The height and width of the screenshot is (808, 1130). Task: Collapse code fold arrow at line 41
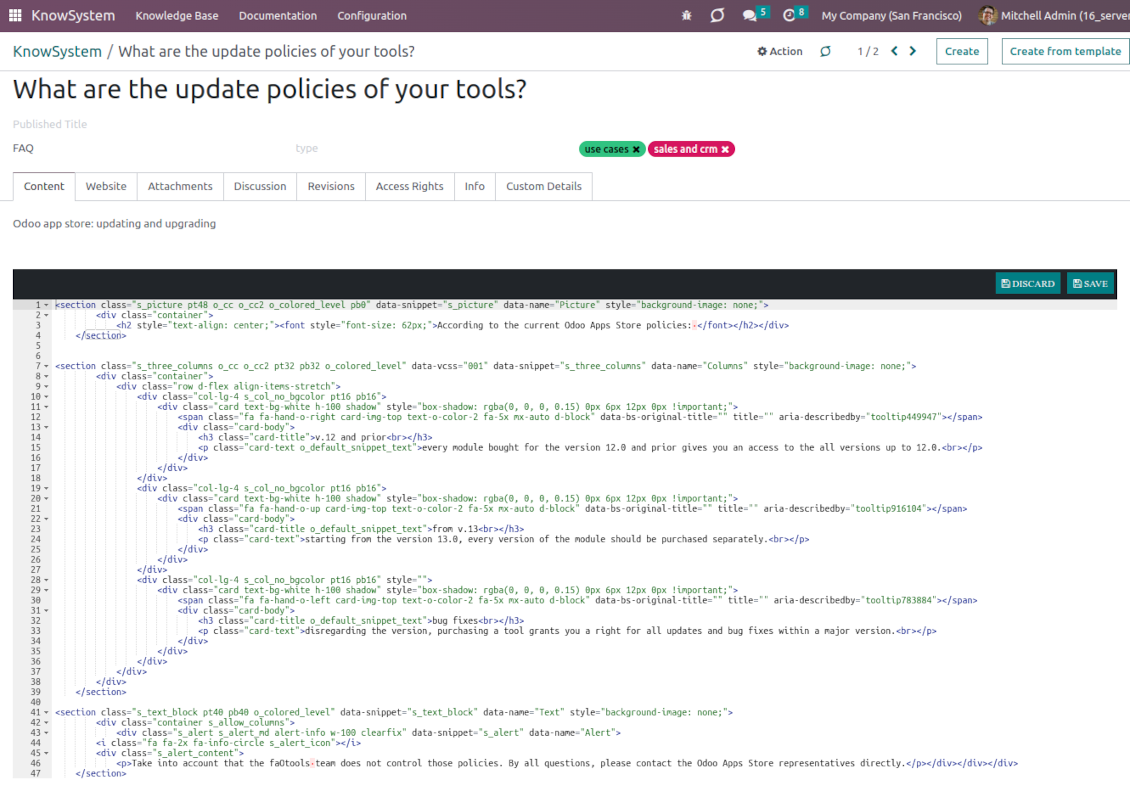[x=46, y=712]
